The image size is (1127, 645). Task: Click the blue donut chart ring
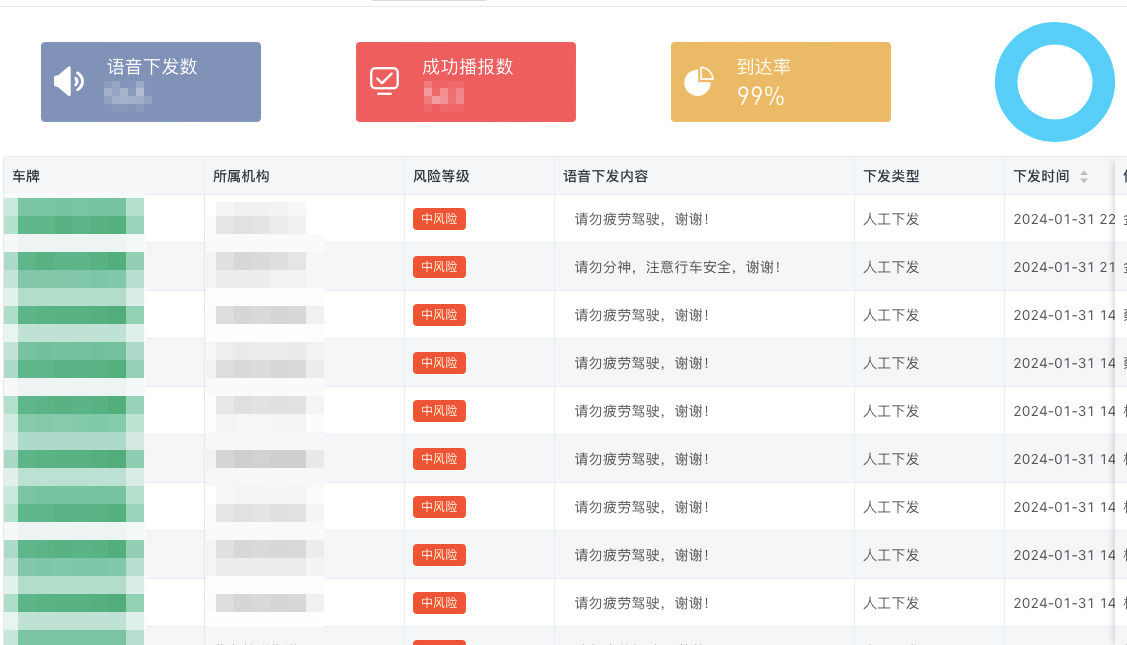pos(1054,82)
